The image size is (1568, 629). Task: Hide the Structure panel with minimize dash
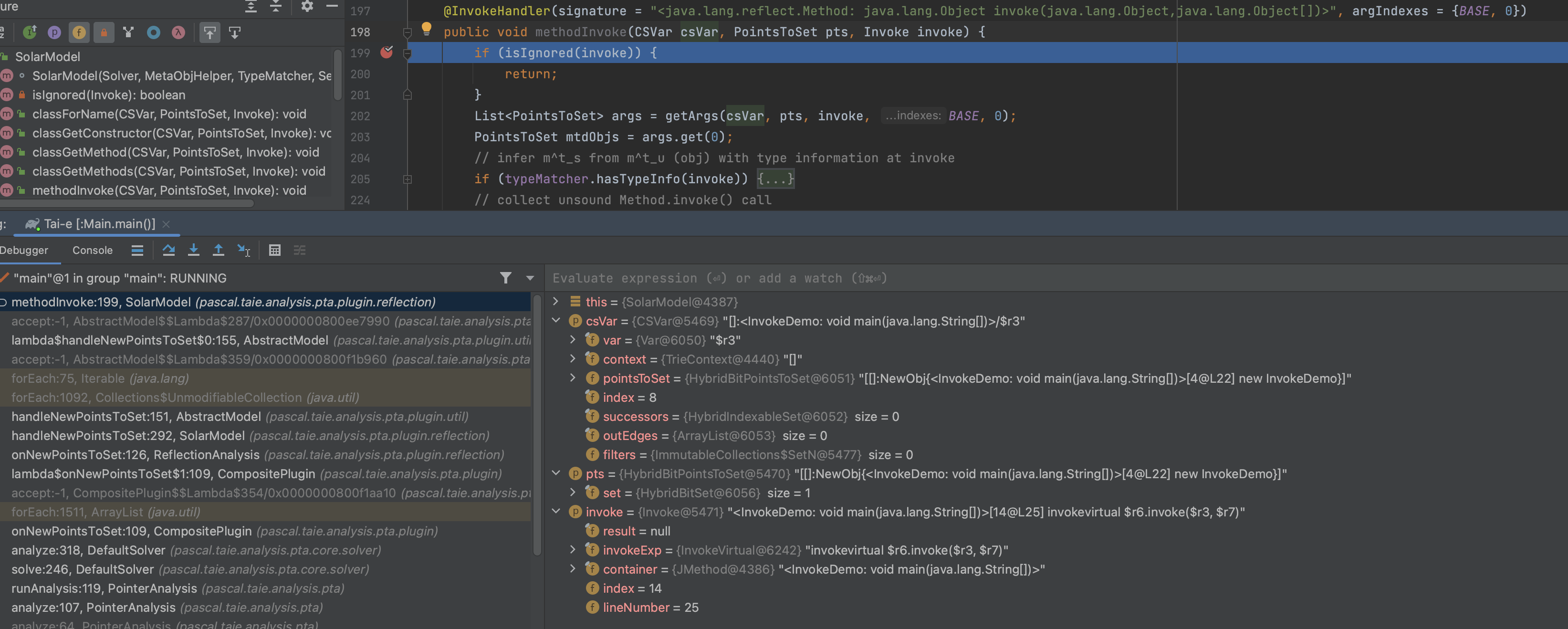(x=332, y=7)
